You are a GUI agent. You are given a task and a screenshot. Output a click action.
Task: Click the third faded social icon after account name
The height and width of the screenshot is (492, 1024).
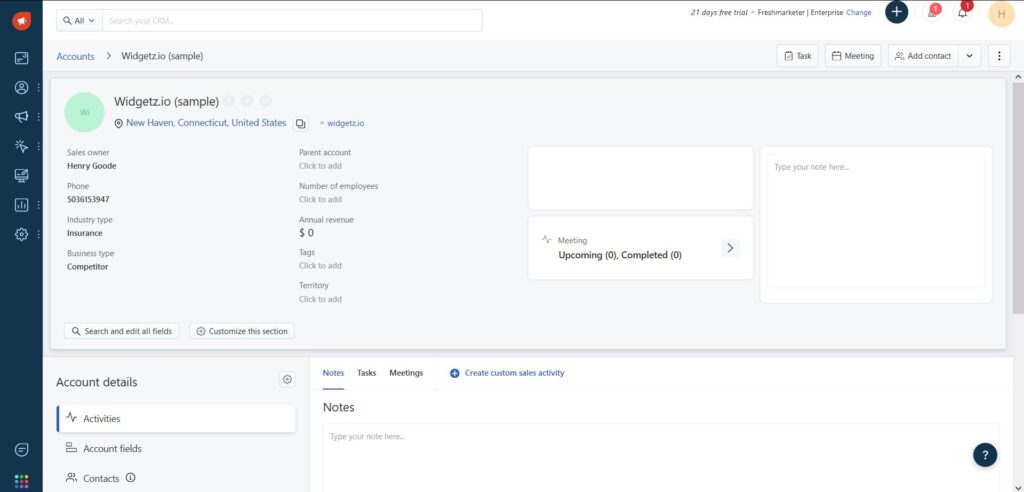pyautogui.click(x=265, y=101)
